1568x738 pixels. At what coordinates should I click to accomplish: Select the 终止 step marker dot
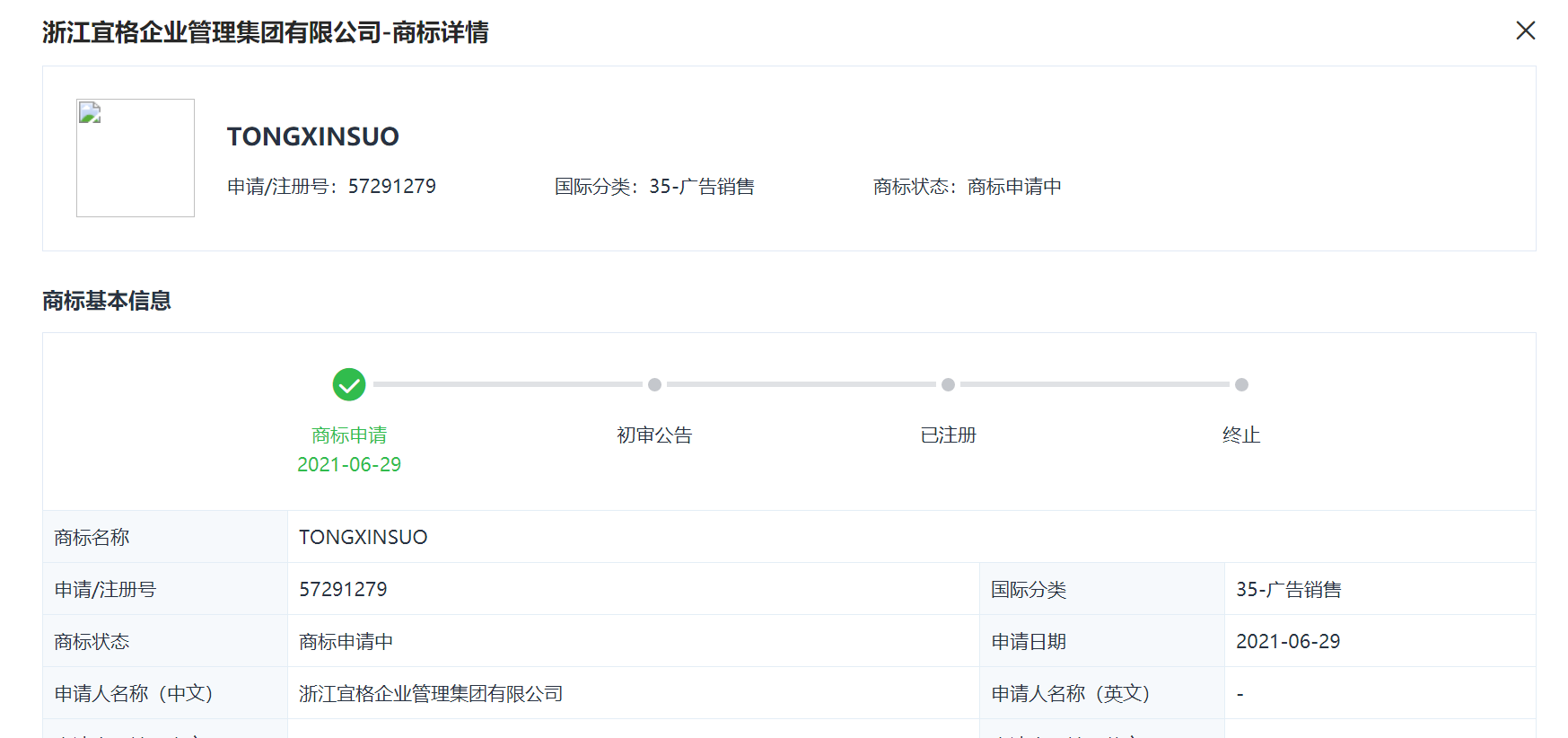point(1241,384)
